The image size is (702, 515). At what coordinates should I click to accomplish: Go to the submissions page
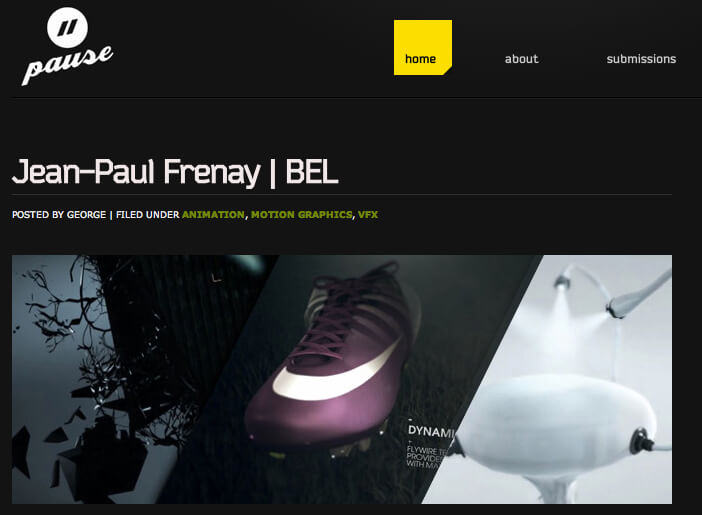tap(641, 59)
